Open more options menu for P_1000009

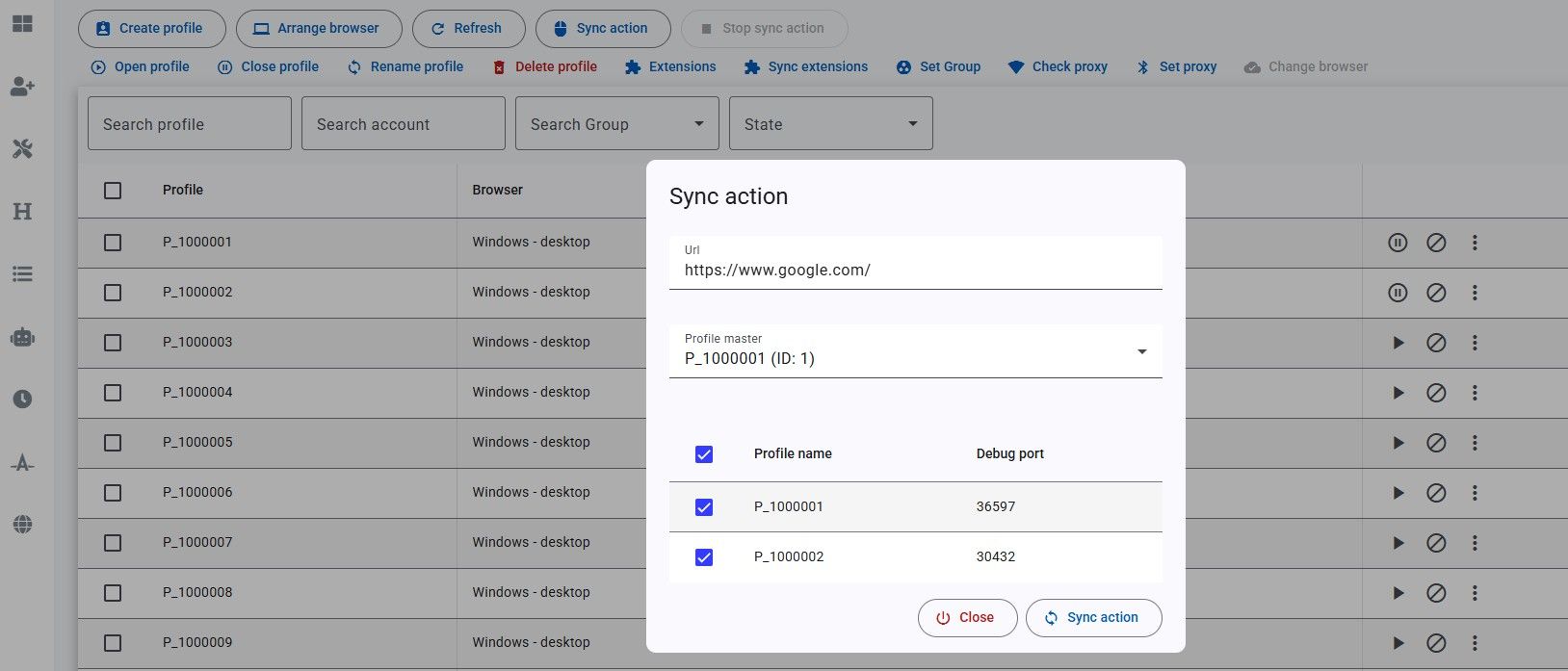pos(1475,643)
